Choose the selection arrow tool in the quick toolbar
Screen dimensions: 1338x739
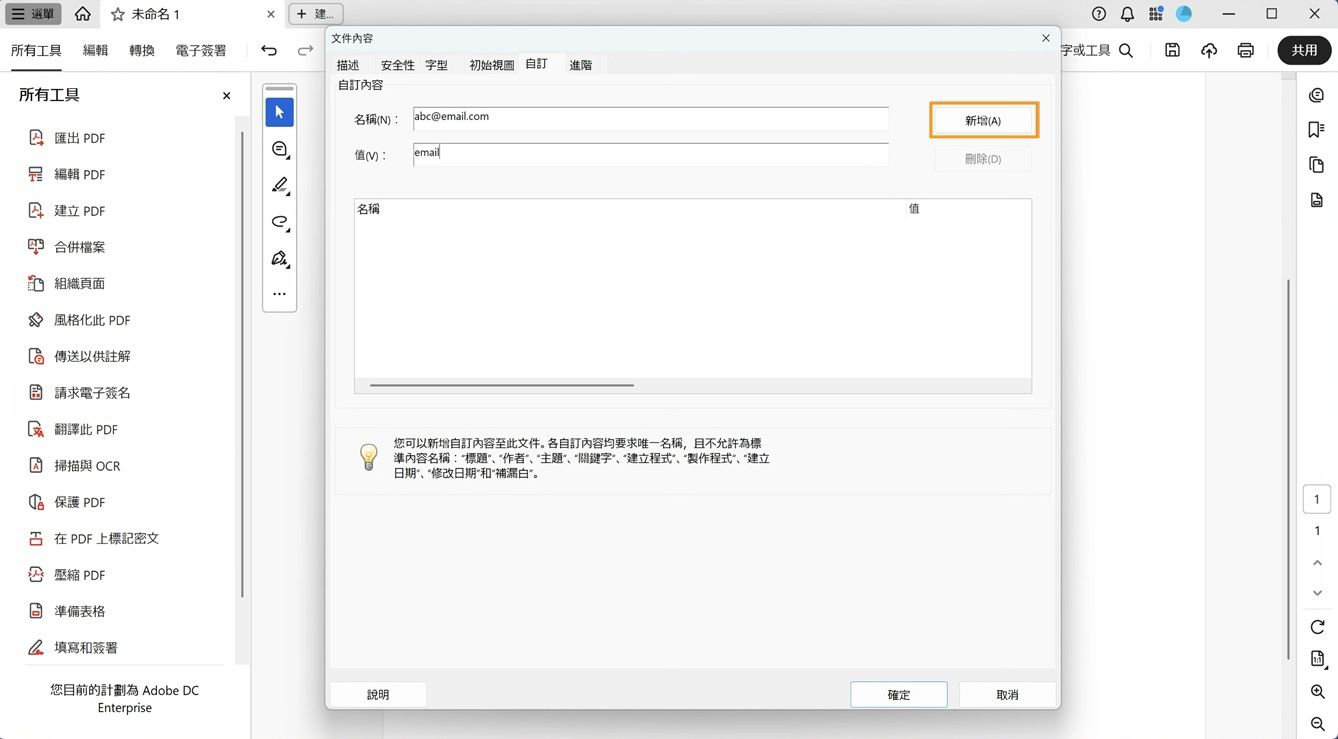click(x=279, y=112)
